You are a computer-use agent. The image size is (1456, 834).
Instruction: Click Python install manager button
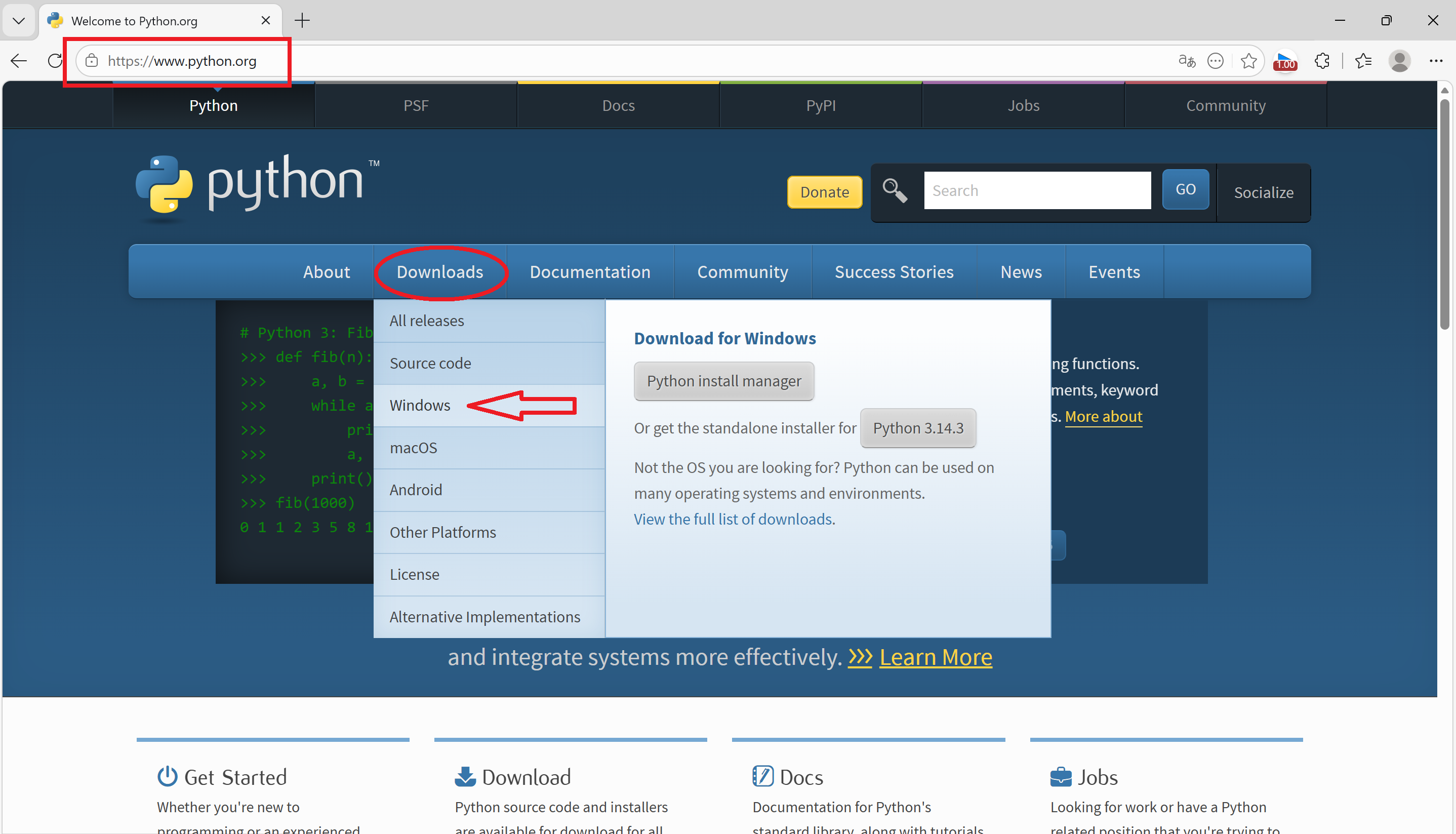724,381
